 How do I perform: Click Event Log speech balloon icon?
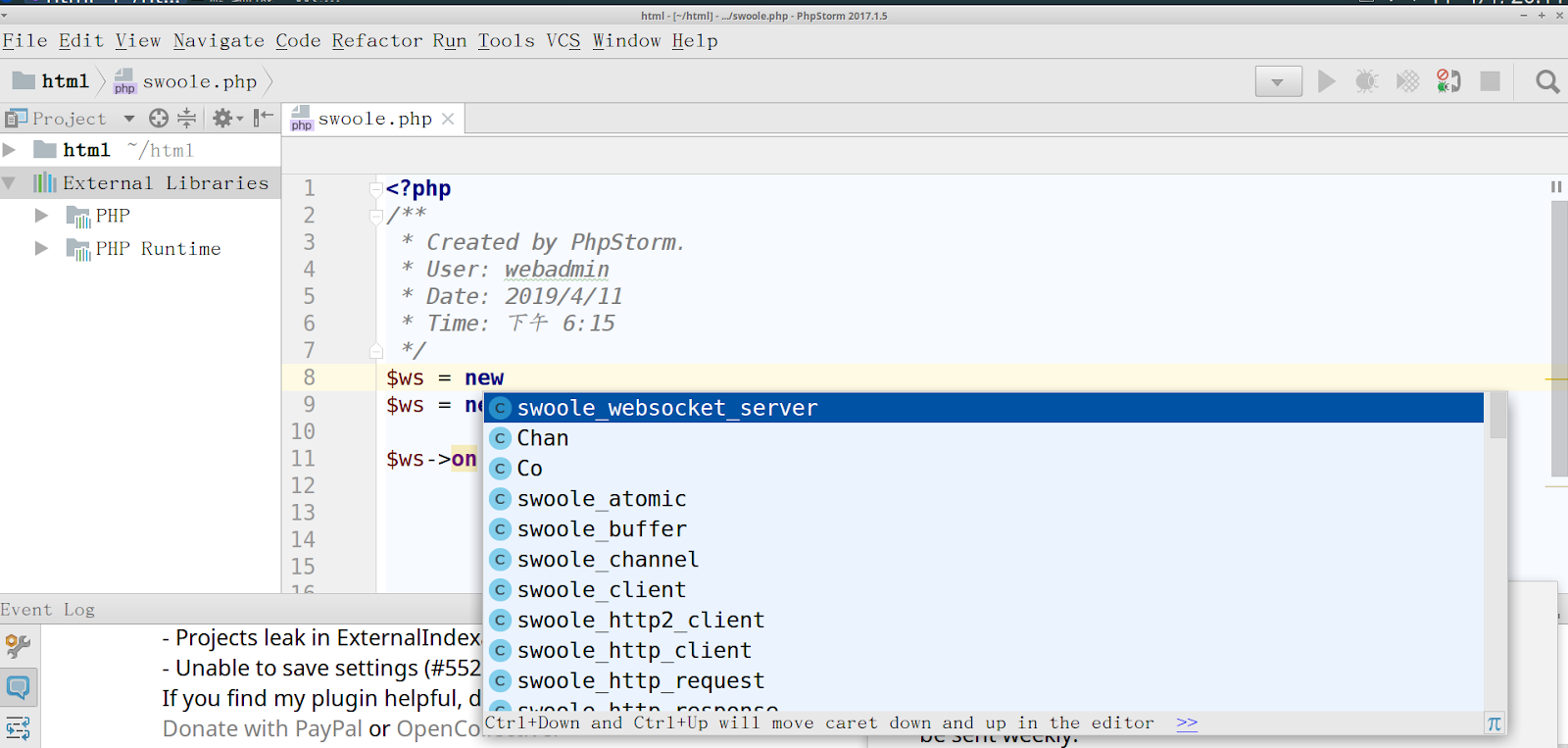(19, 687)
